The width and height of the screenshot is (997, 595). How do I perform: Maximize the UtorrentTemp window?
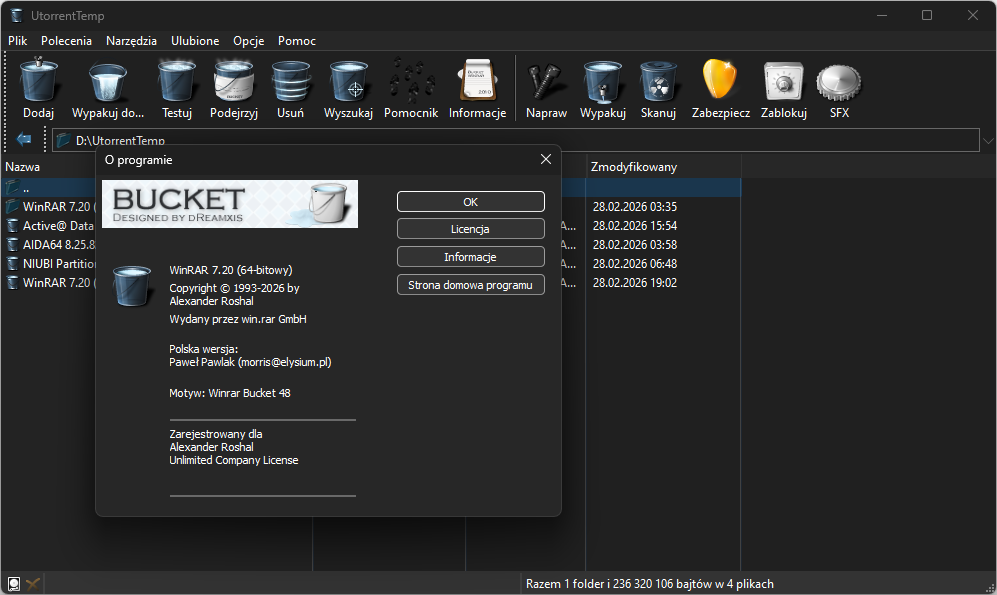pos(927,15)
